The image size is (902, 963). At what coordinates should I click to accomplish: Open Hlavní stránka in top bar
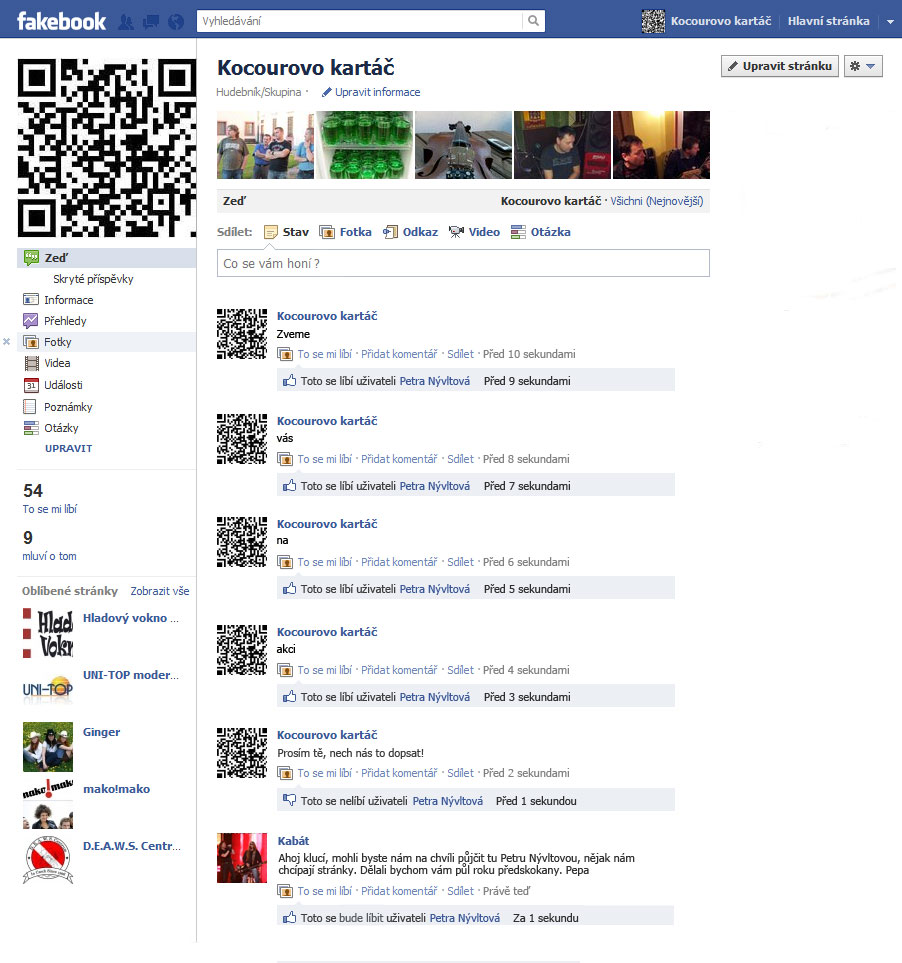pyautogui.click(x=828, y=21)
